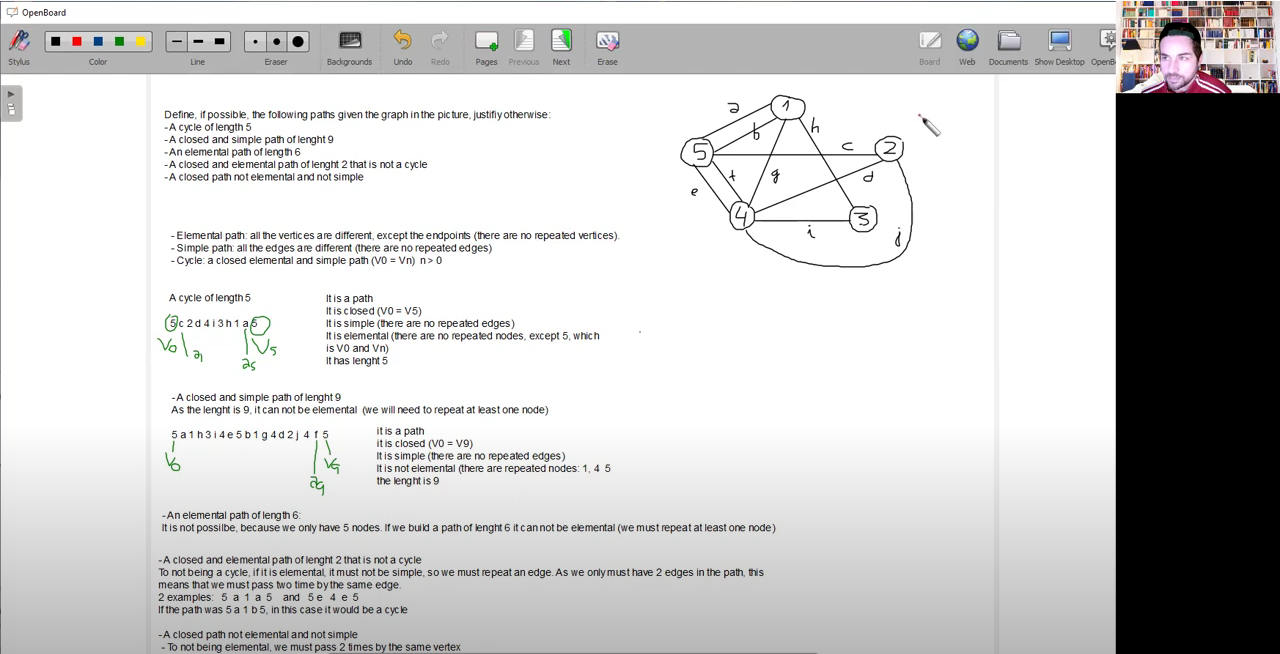Click graph node 3 on the board

[x=863, y=218]
